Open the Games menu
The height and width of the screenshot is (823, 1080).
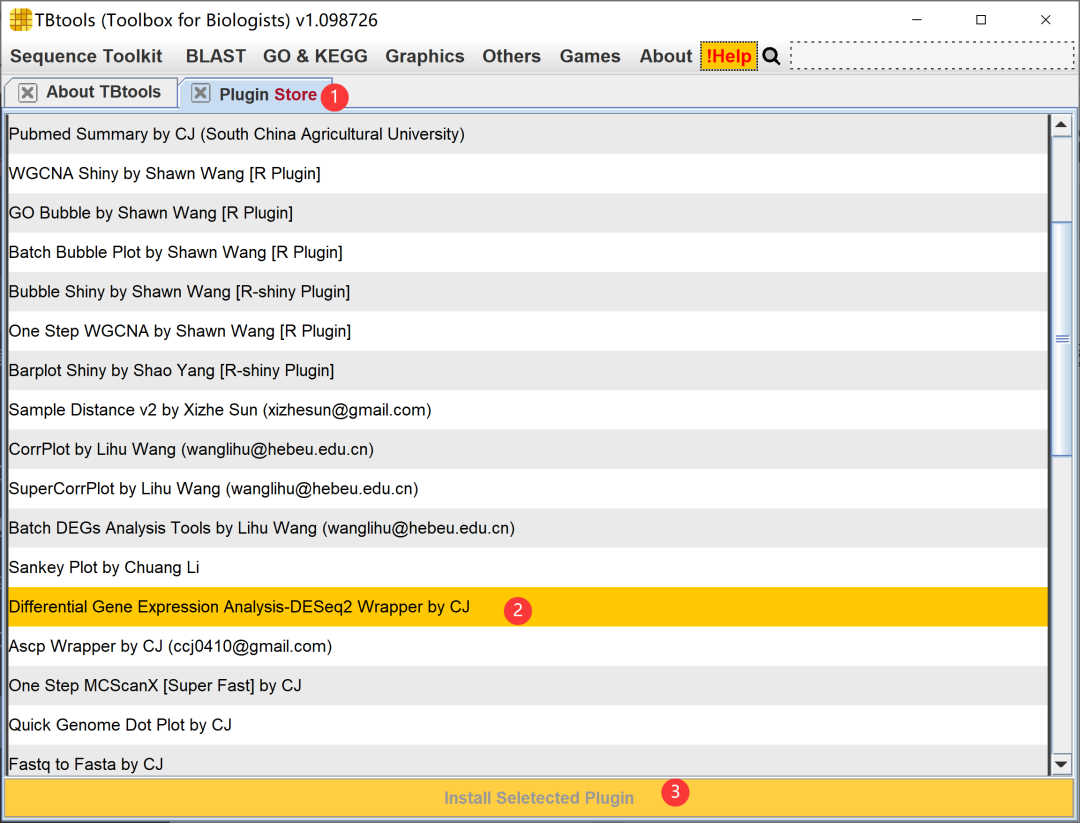click(x=590, y=56)
